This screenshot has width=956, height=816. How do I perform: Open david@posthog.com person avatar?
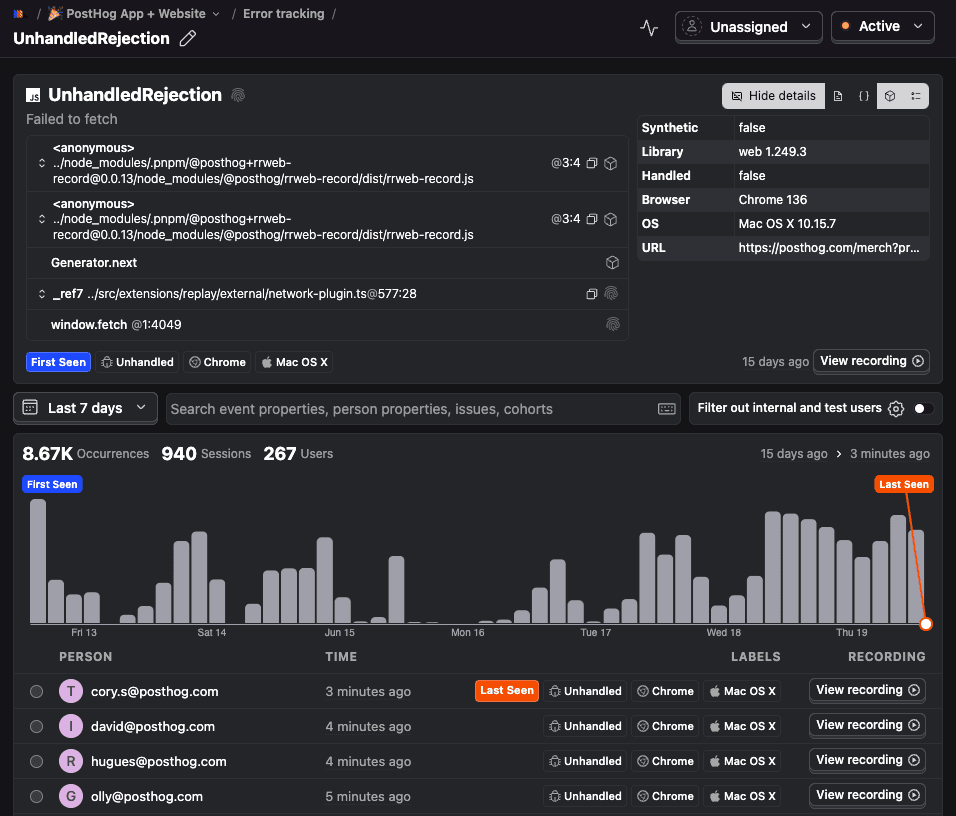click(x=71, y=726)
